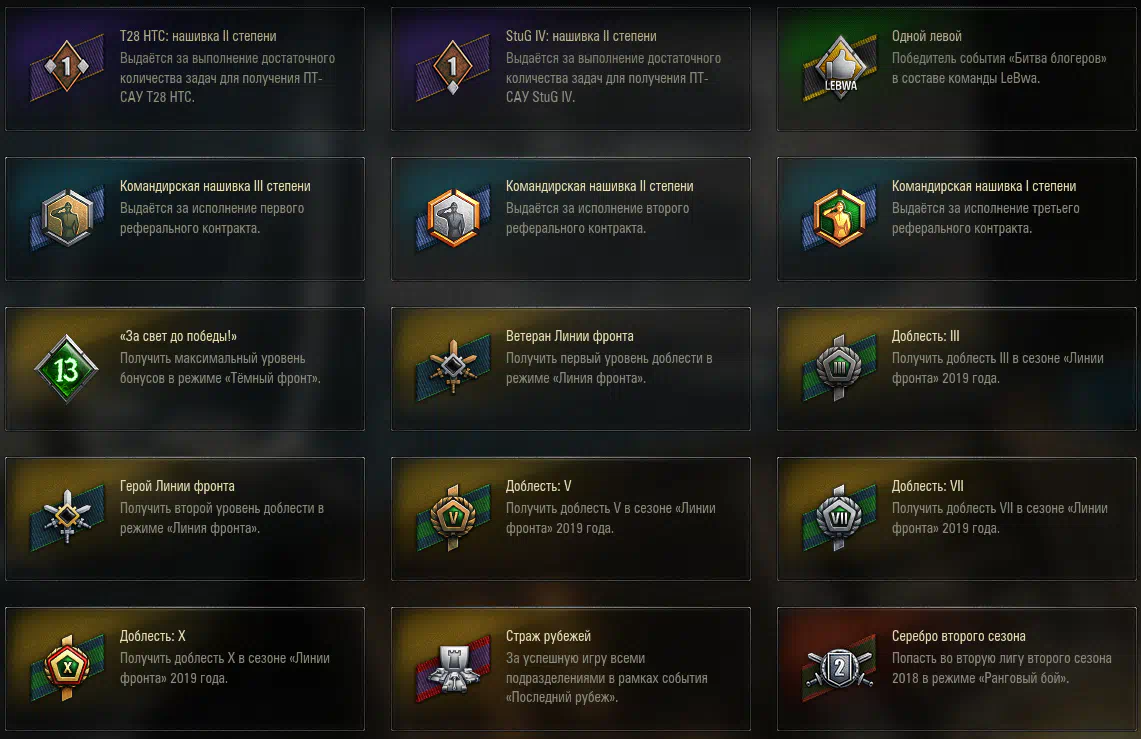This screenshot has height=739, width=1141.
Task: Click the Доблесть: V medal icon
Action: 453,518
